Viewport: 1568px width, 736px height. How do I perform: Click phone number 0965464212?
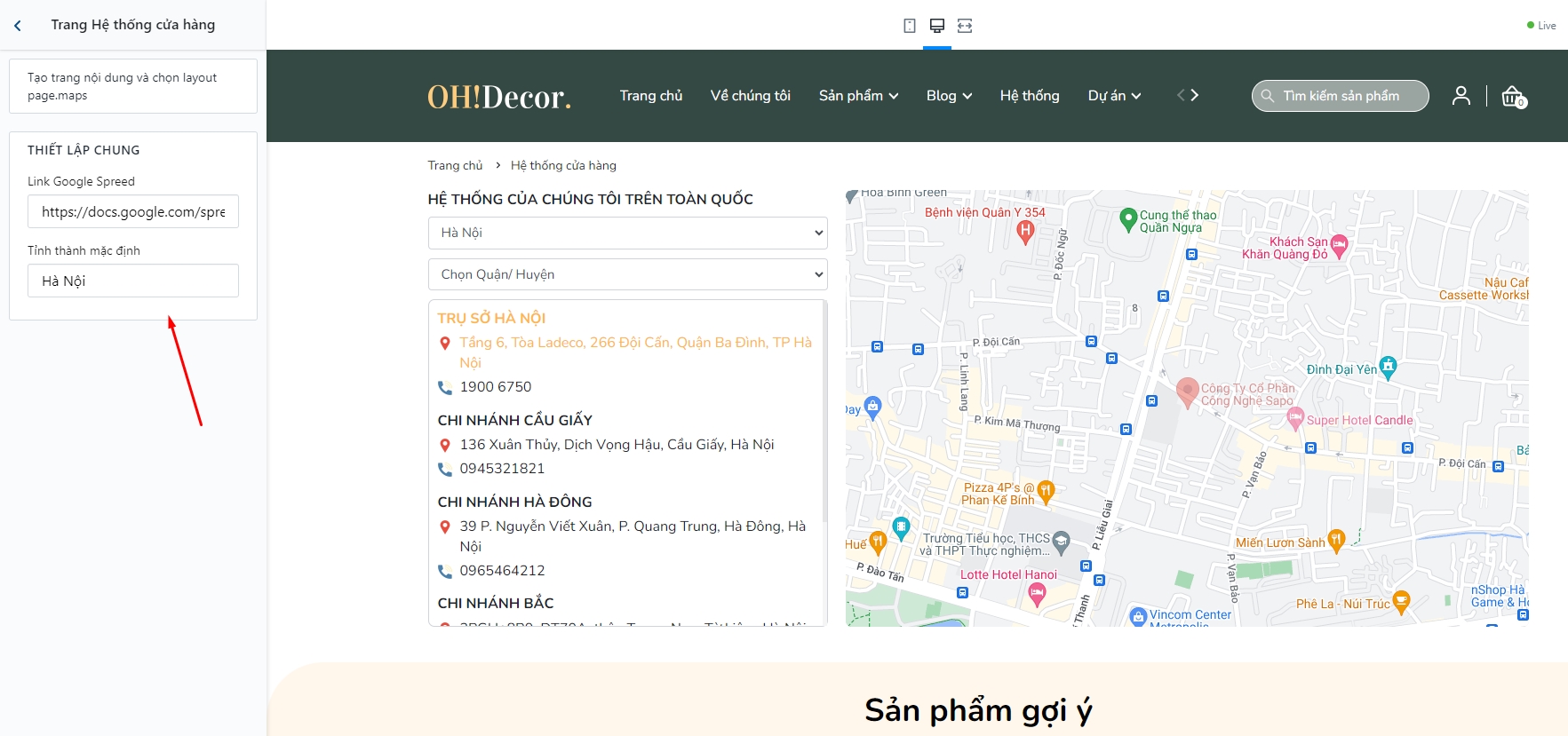click(x=502, y=571)
